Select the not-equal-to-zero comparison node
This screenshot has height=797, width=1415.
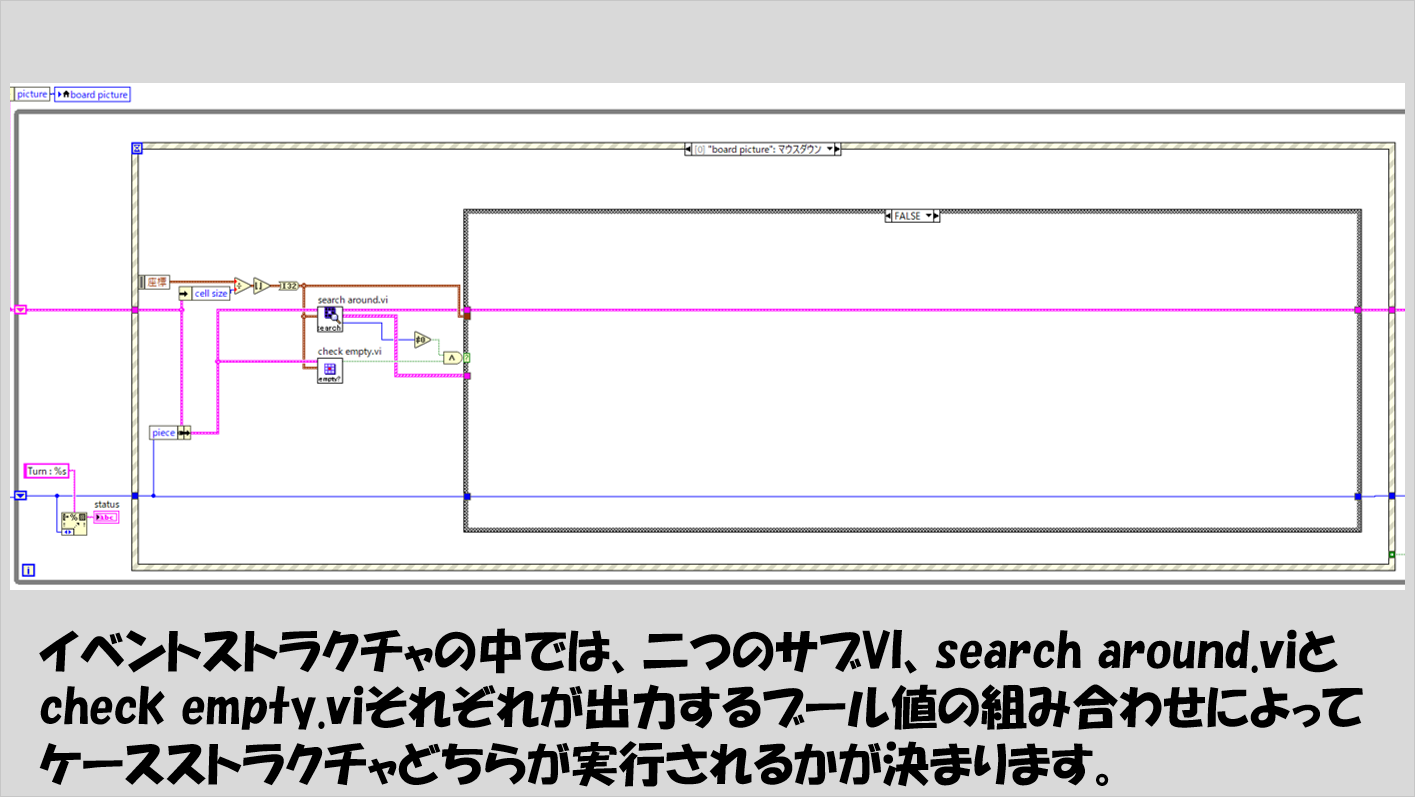coord(422,339)
